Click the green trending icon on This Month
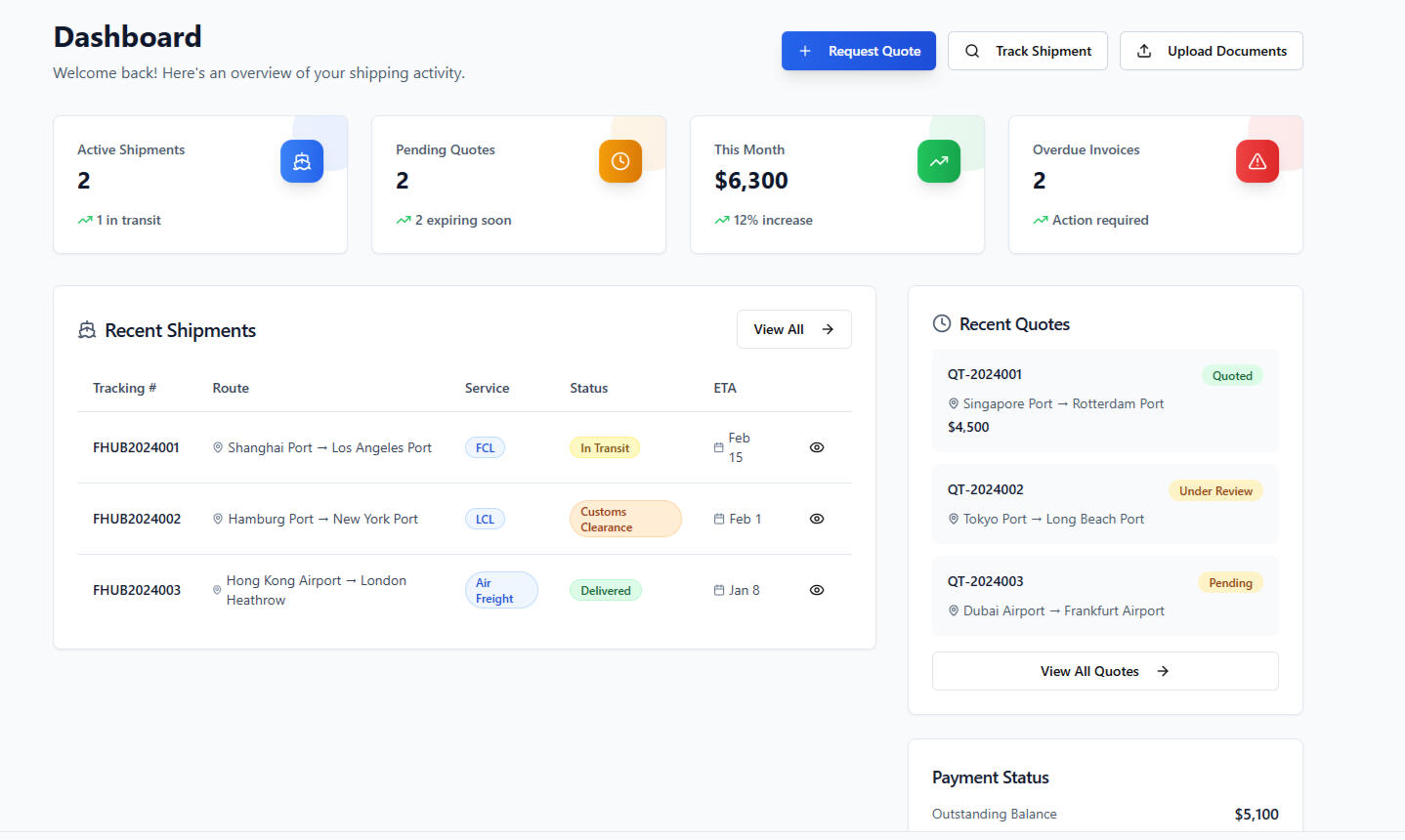 pyautogui.click(x=938, y=162)
